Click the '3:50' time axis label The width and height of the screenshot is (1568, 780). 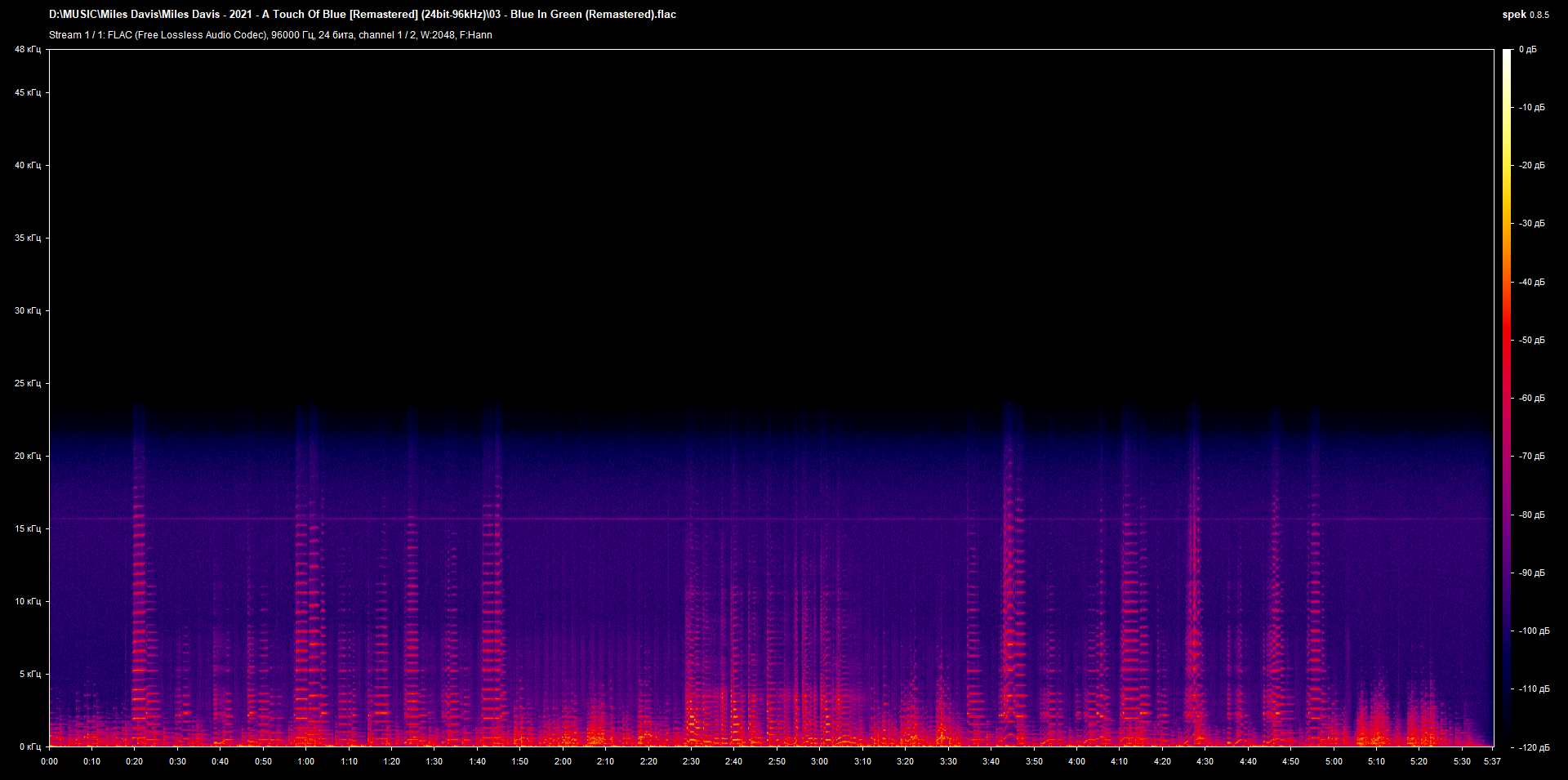point(1034,762)
